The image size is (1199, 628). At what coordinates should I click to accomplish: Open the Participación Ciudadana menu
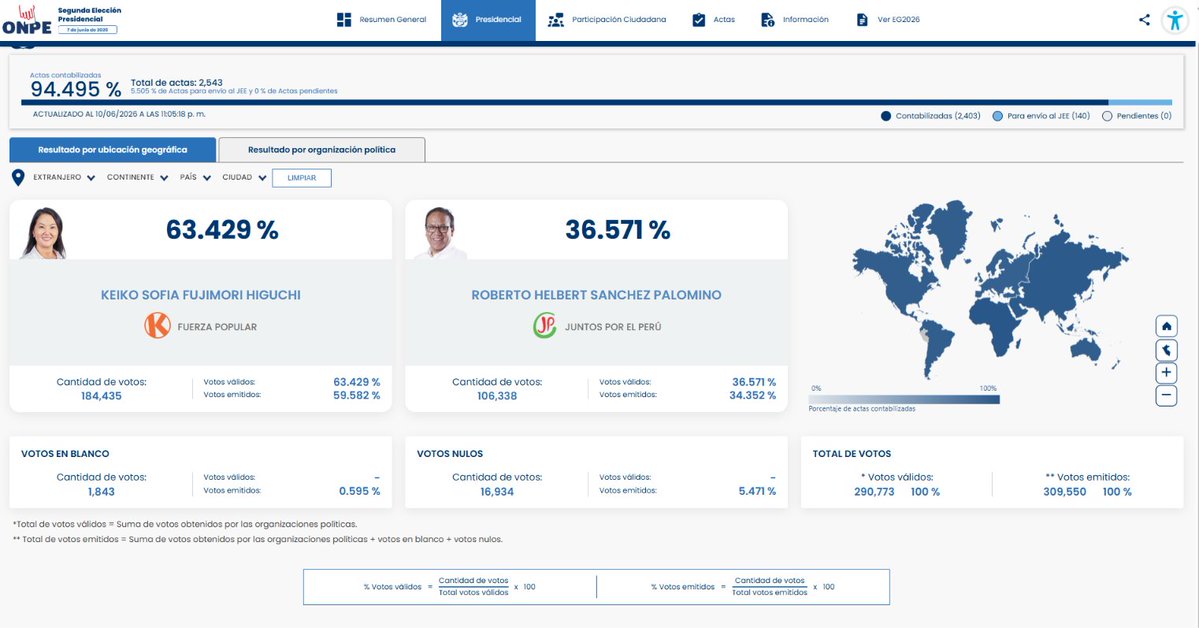tap(607, 20)
